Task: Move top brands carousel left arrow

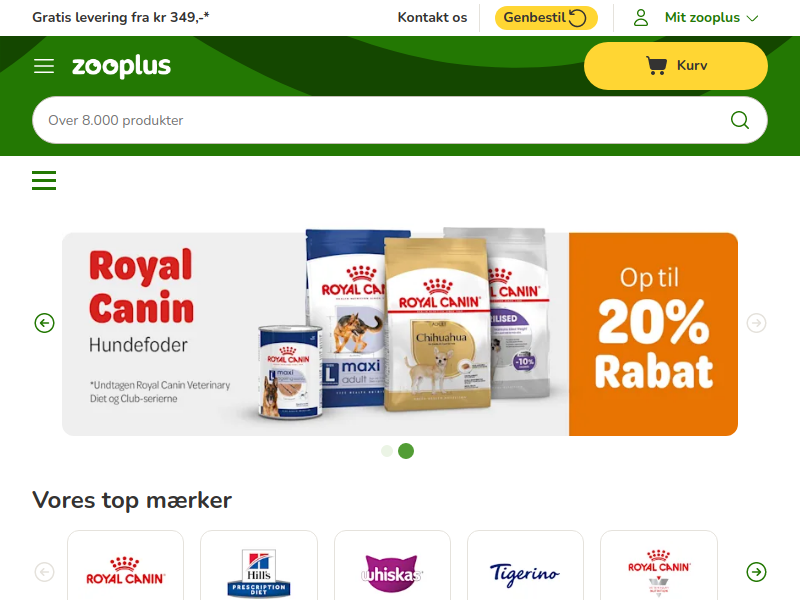Action: pyautogui.click(x=44, y=572)
